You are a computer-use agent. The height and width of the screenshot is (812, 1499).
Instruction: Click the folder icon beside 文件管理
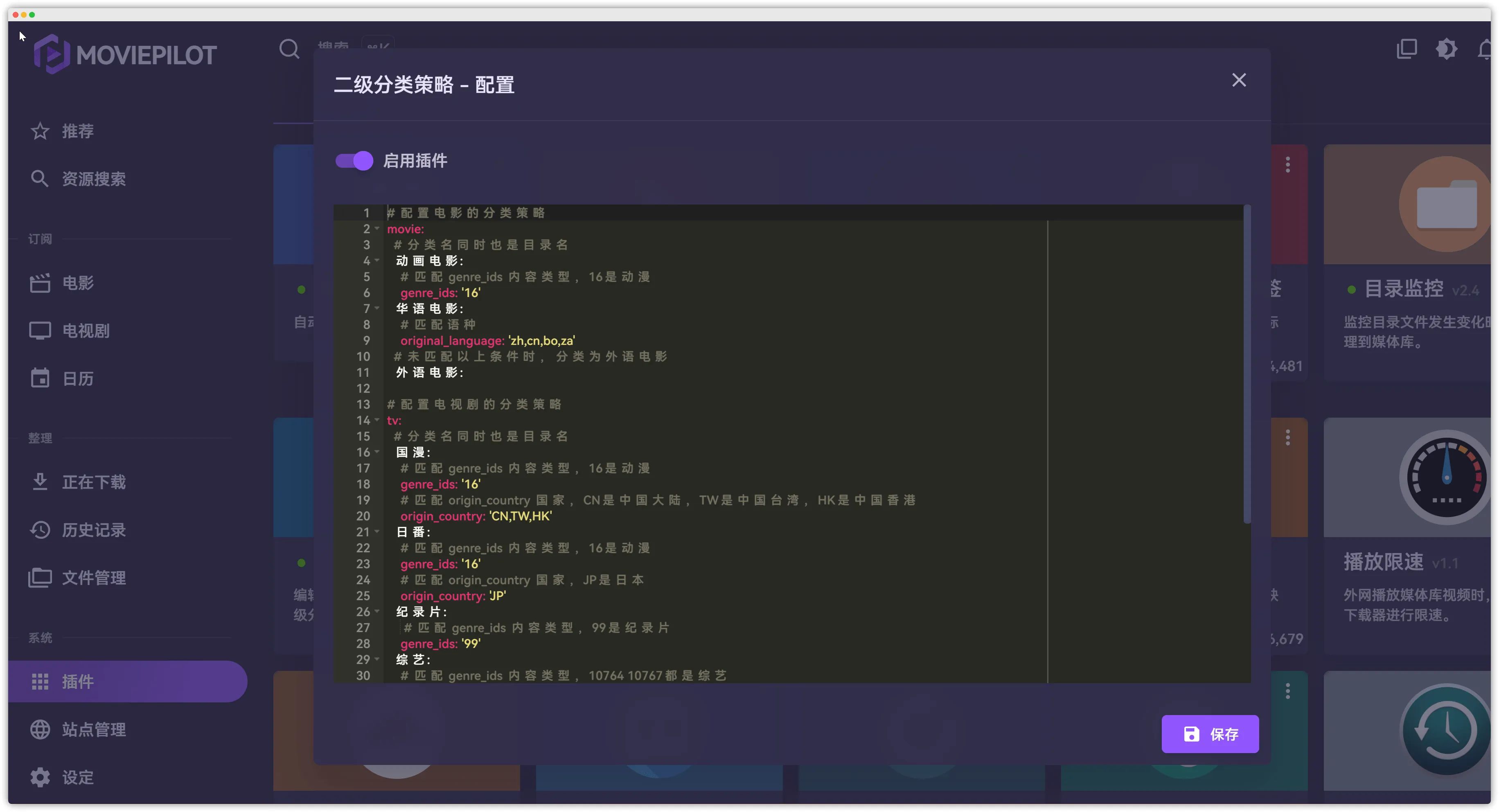tap(40, 578)
